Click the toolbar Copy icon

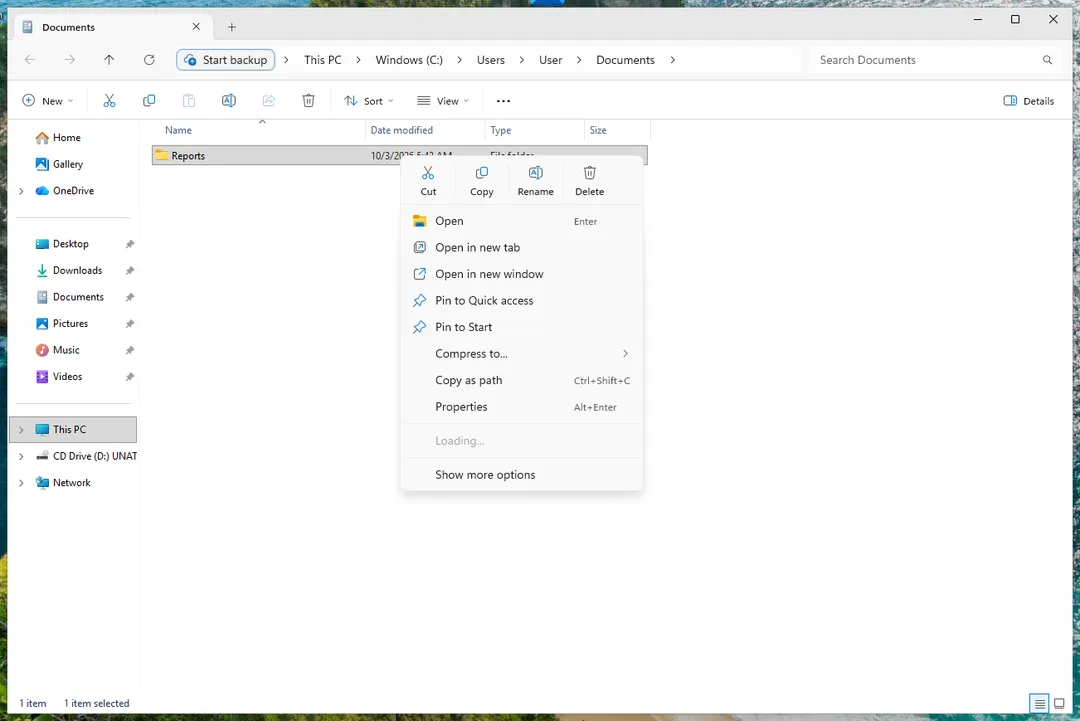[149, 101]
